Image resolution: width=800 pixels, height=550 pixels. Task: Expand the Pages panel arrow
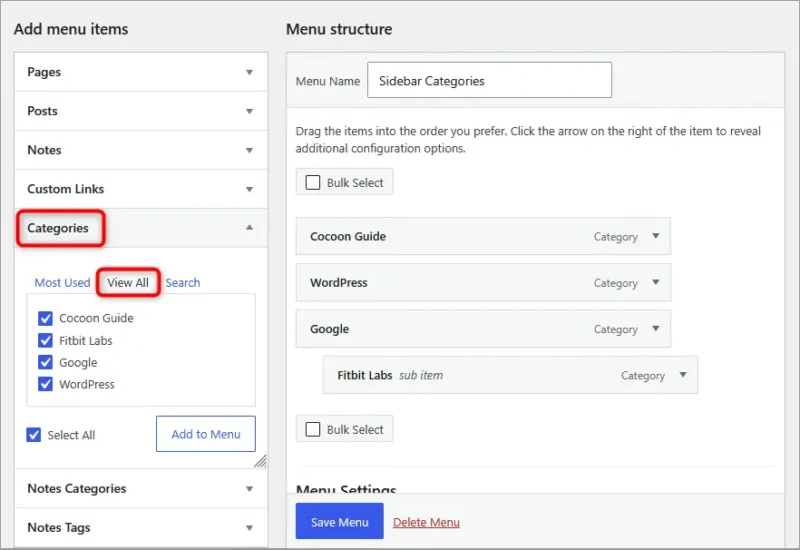(249, 72)
